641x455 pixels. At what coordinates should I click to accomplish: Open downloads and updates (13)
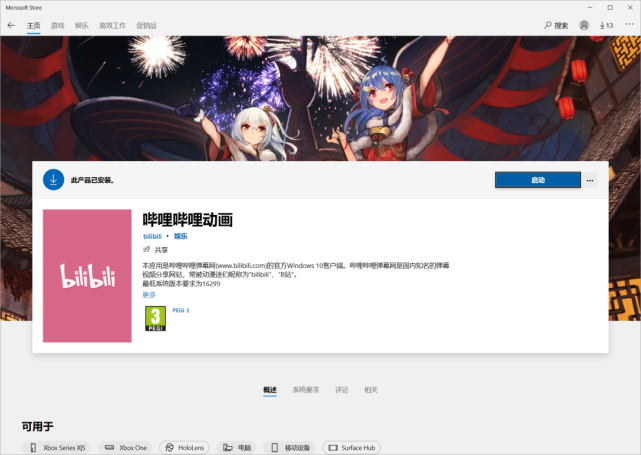pyautogui.click(x=606, y=25)
